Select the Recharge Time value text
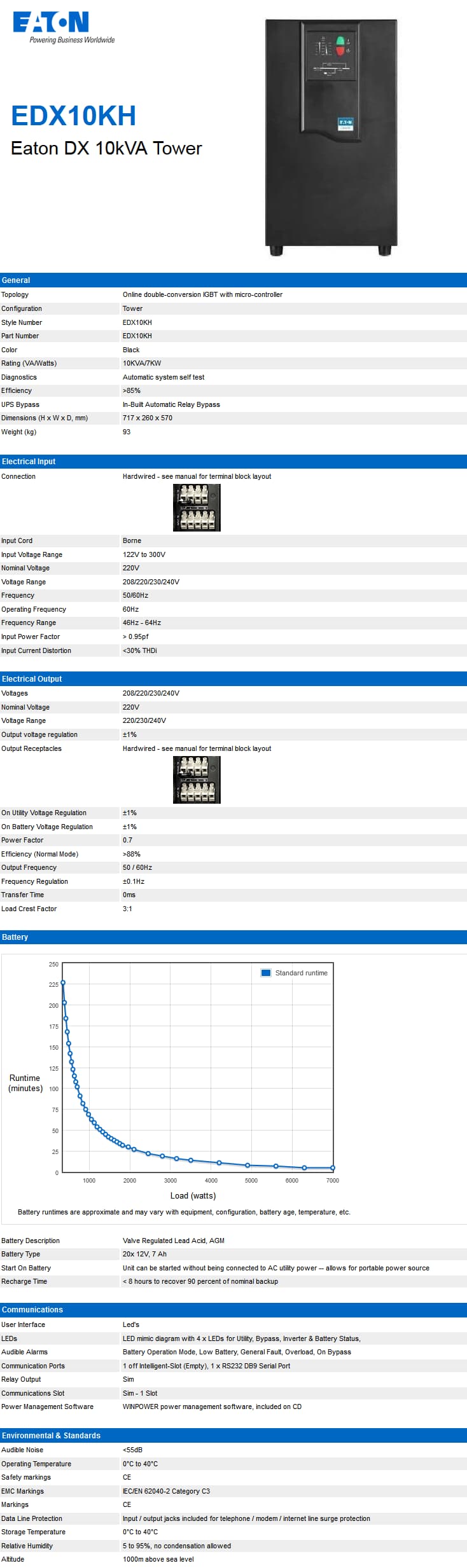Viewport: 467px width, 1568px height. 200,1281
